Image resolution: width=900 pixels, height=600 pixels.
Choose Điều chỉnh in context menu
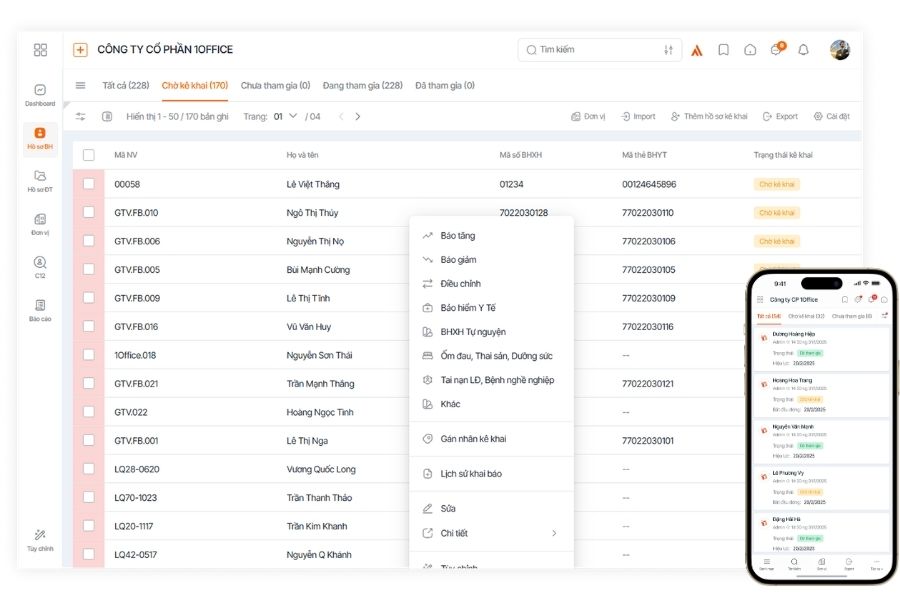click(491, 284)
